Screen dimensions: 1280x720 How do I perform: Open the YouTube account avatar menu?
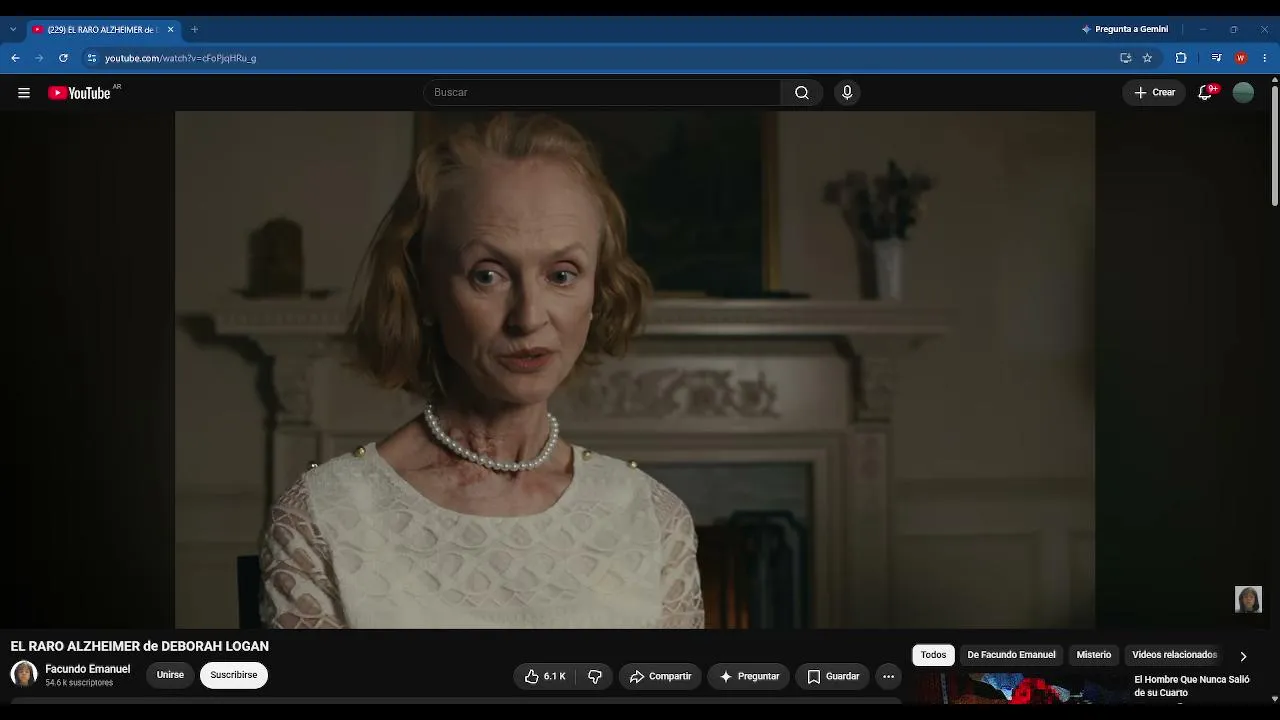pyautogui.click(x=1243, y=93)
